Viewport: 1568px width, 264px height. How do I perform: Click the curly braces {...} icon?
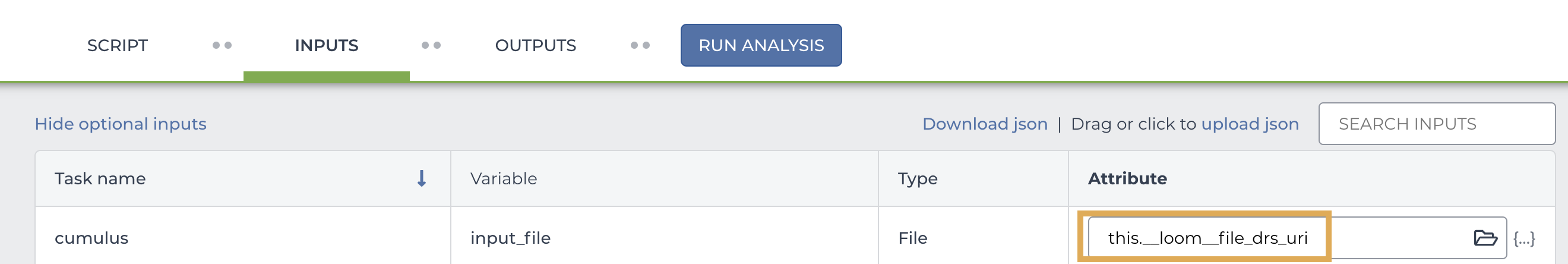pyautogui.click(x=1524, y=238)
